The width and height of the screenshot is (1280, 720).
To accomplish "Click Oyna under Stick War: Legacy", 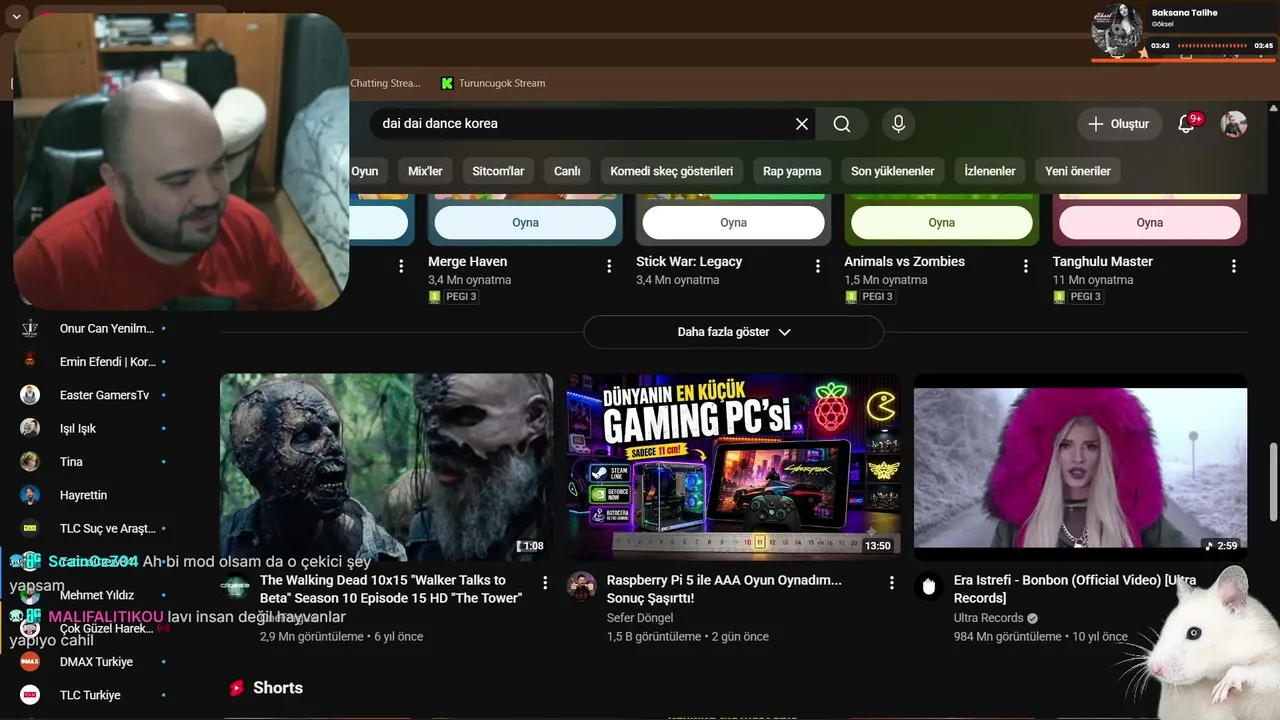I will tap(734, 223).
